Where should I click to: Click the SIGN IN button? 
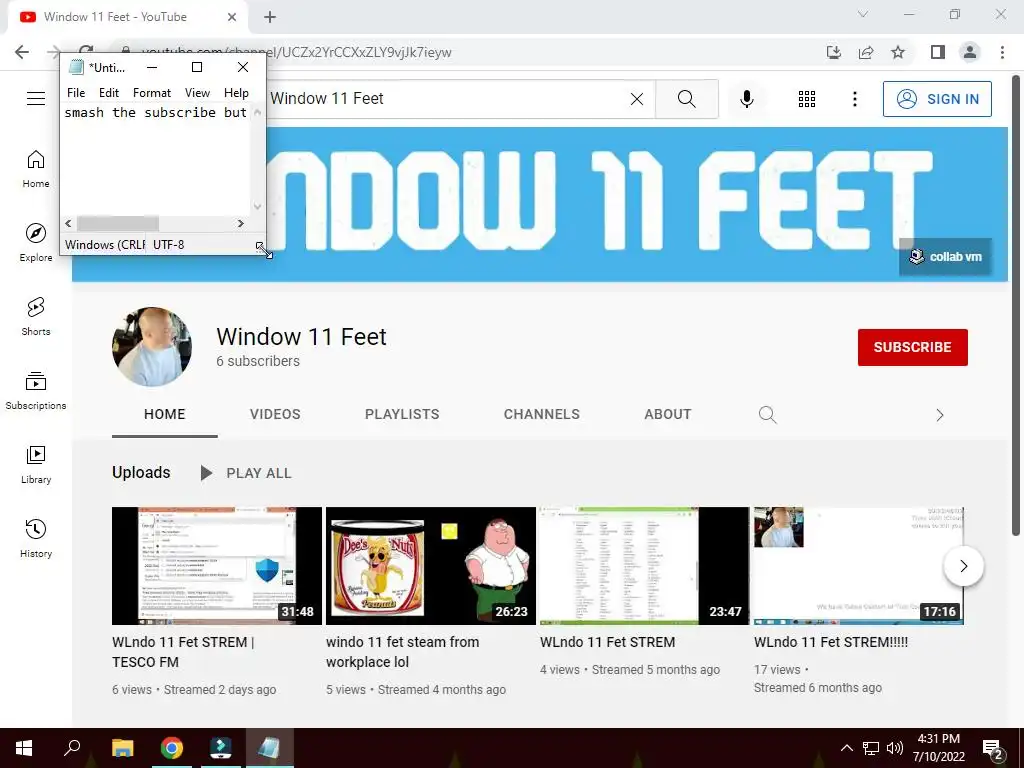click(937, 99)
